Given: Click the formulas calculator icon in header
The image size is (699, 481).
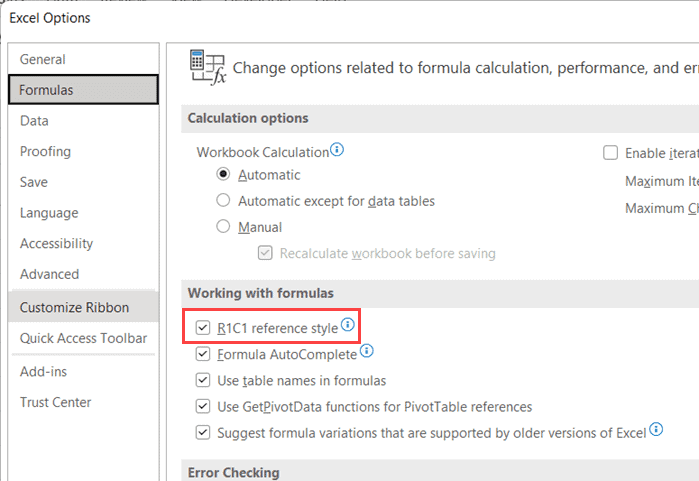Looking at the screenshot, I should tap(206, 68).
